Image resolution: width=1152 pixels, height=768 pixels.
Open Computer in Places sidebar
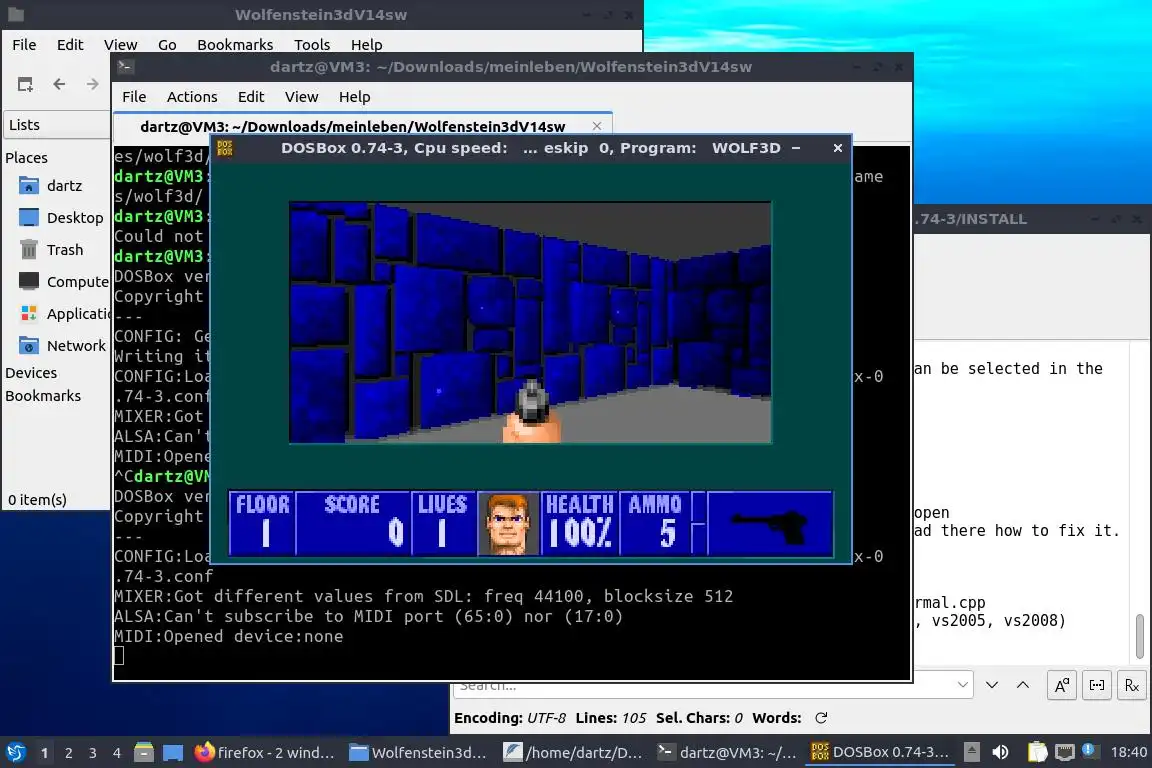click(63, 281)
